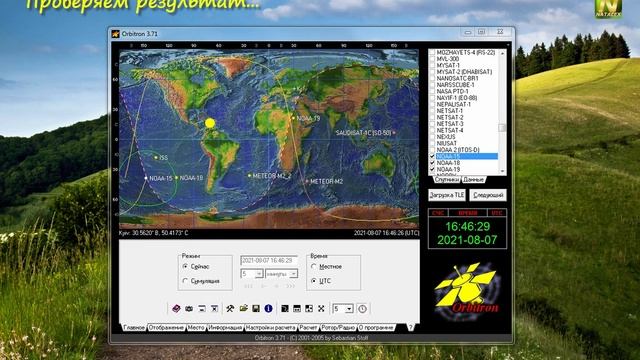Viewport: 640px width, 360px height.
Task: Click the window-with-bottom-panel layout icon
Action: coord(297,309)
